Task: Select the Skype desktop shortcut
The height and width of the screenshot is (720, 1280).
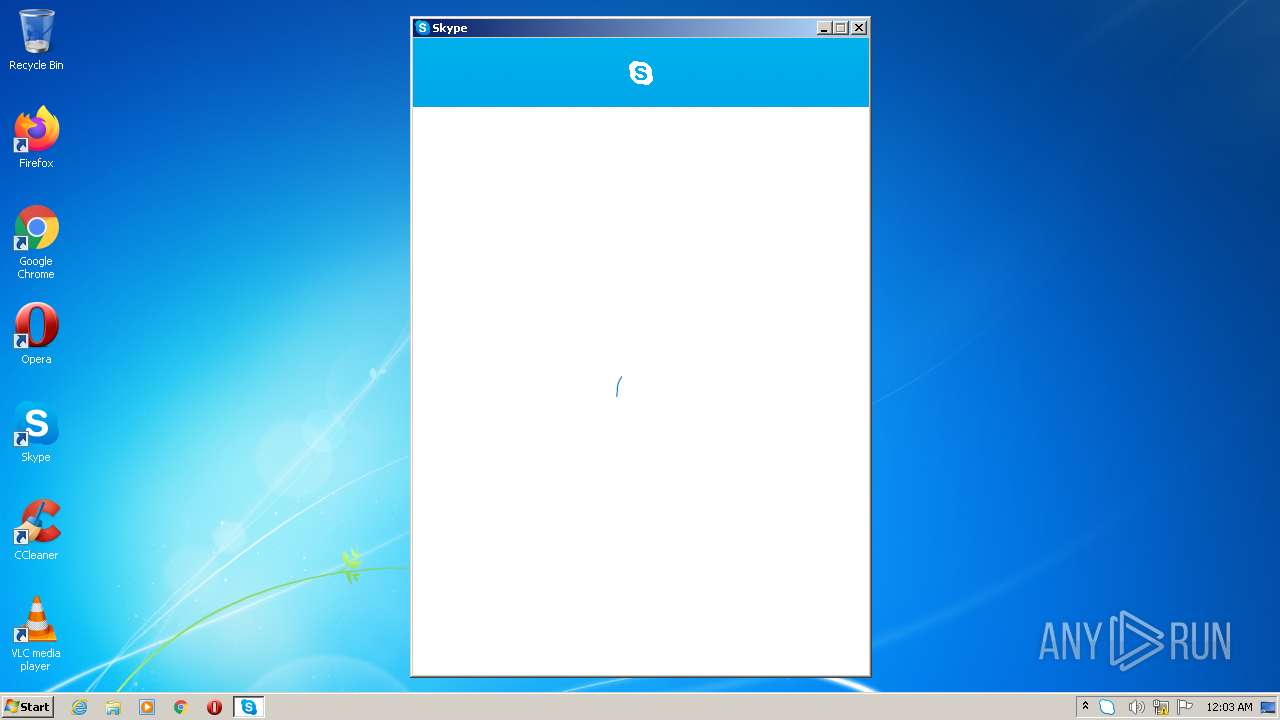Action: tap(36, 432)
